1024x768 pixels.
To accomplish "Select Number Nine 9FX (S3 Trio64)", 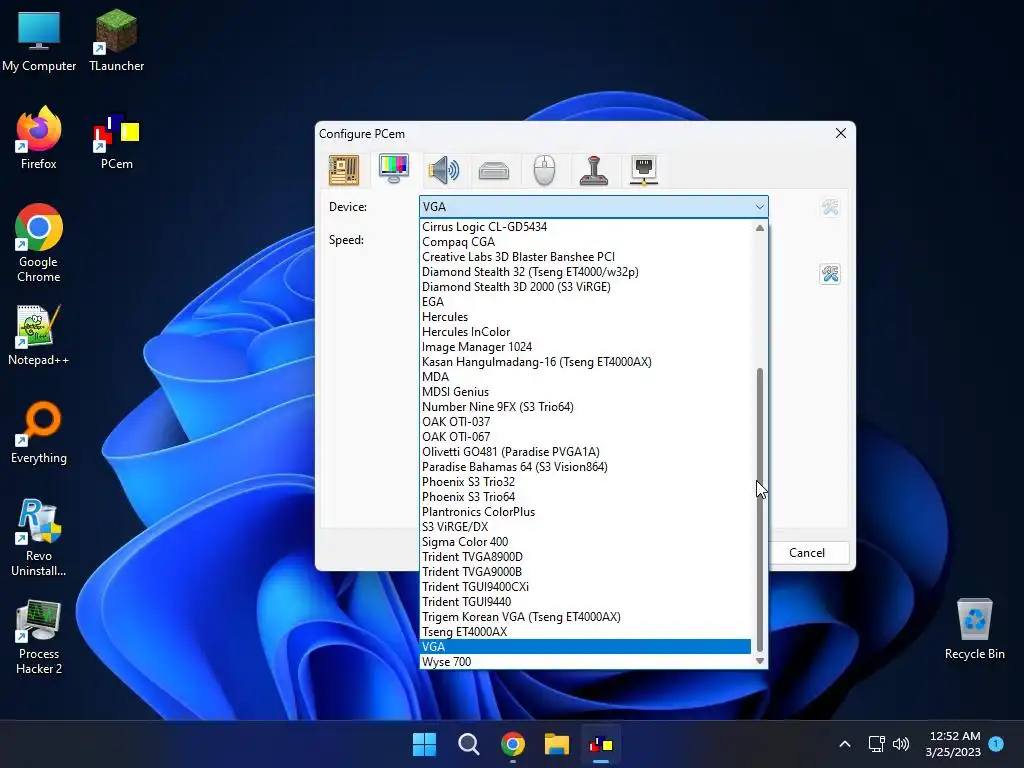I will (x=585, y=407).
